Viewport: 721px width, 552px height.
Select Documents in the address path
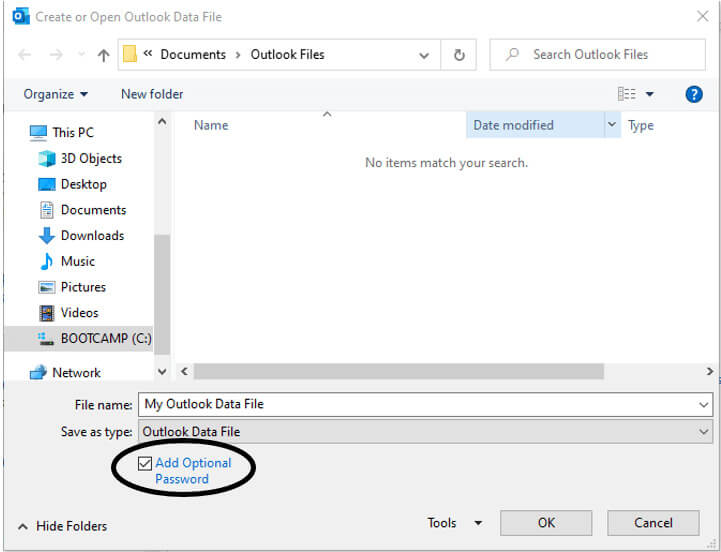(193, 54)
